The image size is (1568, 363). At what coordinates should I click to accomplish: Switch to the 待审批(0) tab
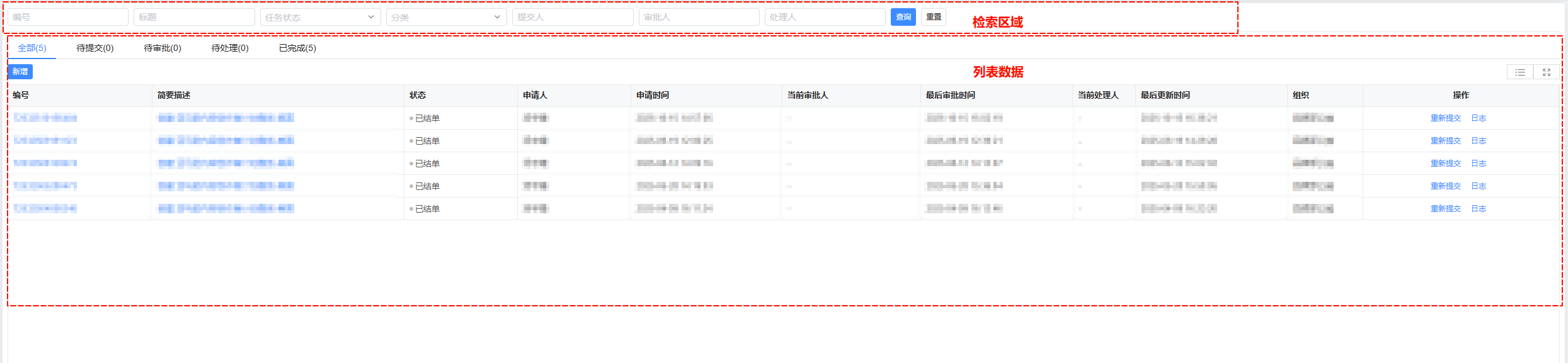coord(163,48)
